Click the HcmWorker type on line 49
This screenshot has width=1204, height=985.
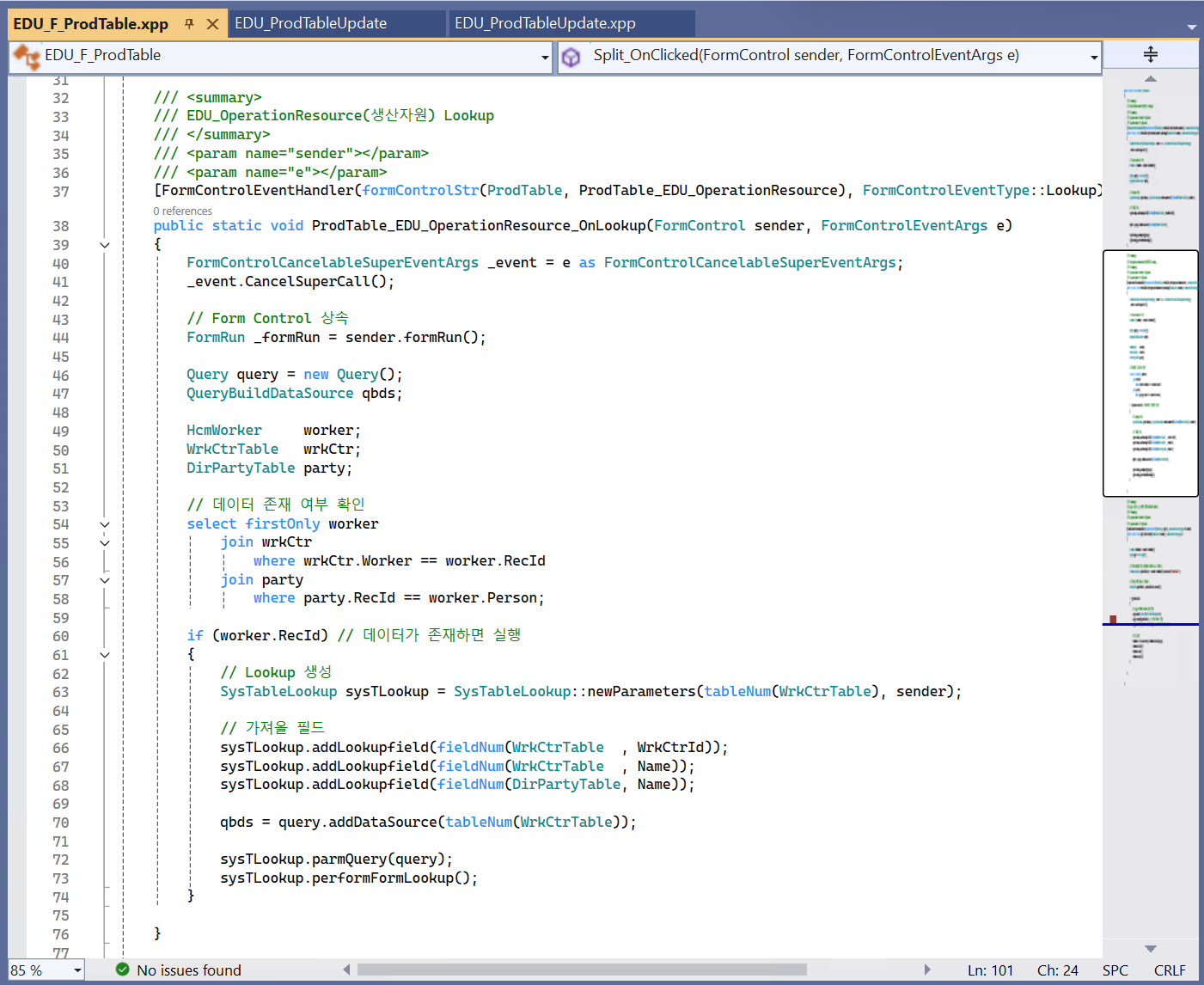point(223,431)
